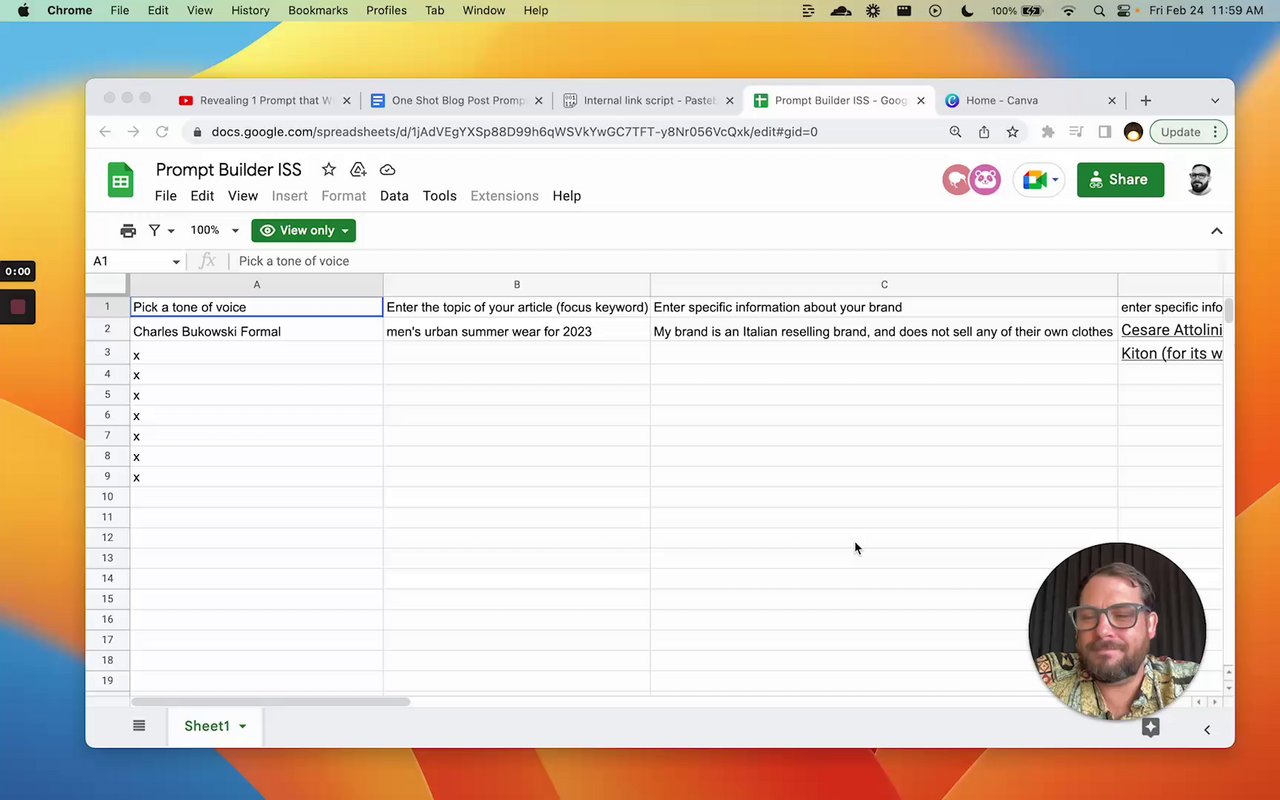Switch to the One Shot Blog Post tab
The image size is (1280, 800).
[x=456, y=100]
